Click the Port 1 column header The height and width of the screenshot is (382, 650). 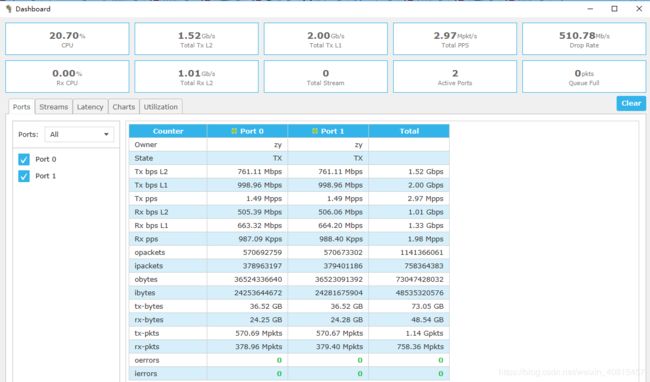click(x=328, y=131)
